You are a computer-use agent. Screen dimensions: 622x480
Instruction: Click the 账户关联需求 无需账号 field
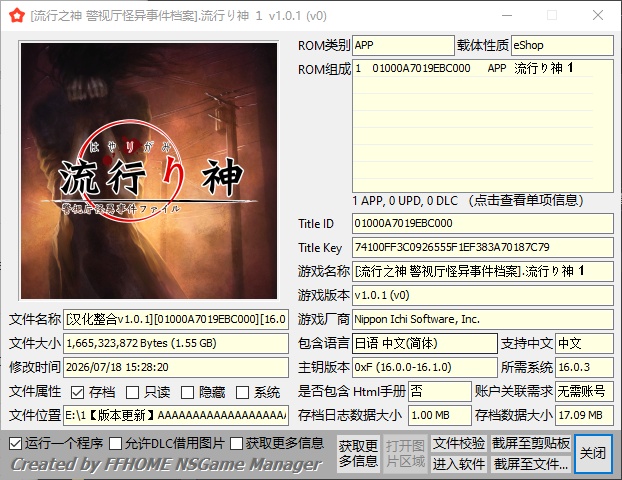pyautogui.click(x=584, y=392)
